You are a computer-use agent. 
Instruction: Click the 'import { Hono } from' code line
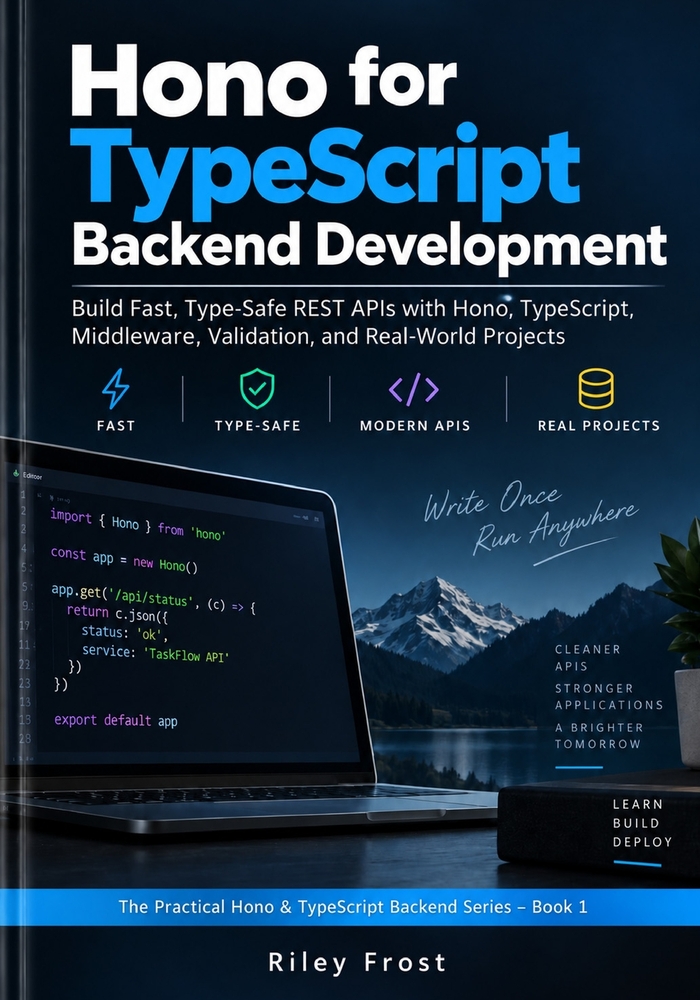(x=138, y=525)
